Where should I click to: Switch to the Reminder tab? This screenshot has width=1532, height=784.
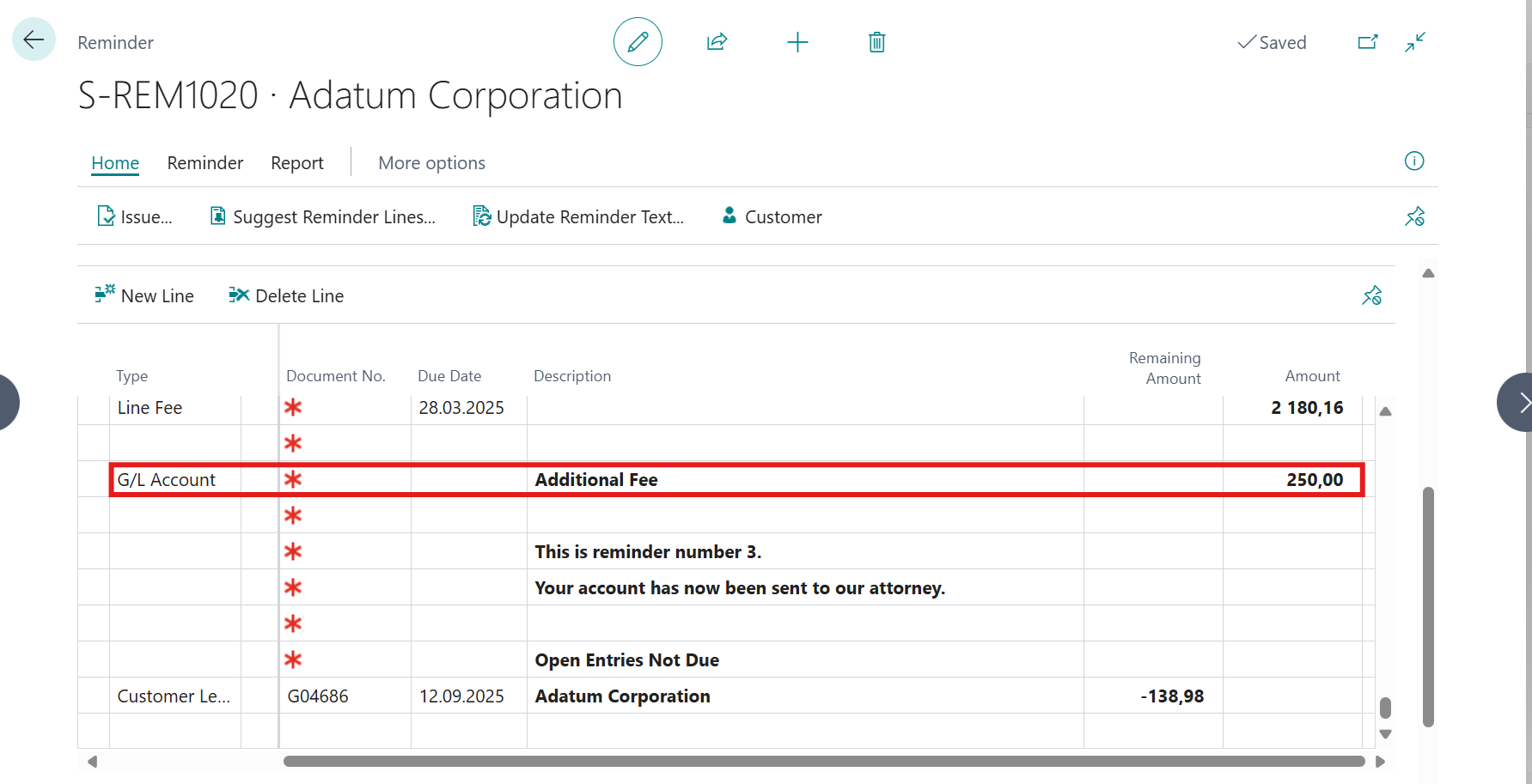204,163
